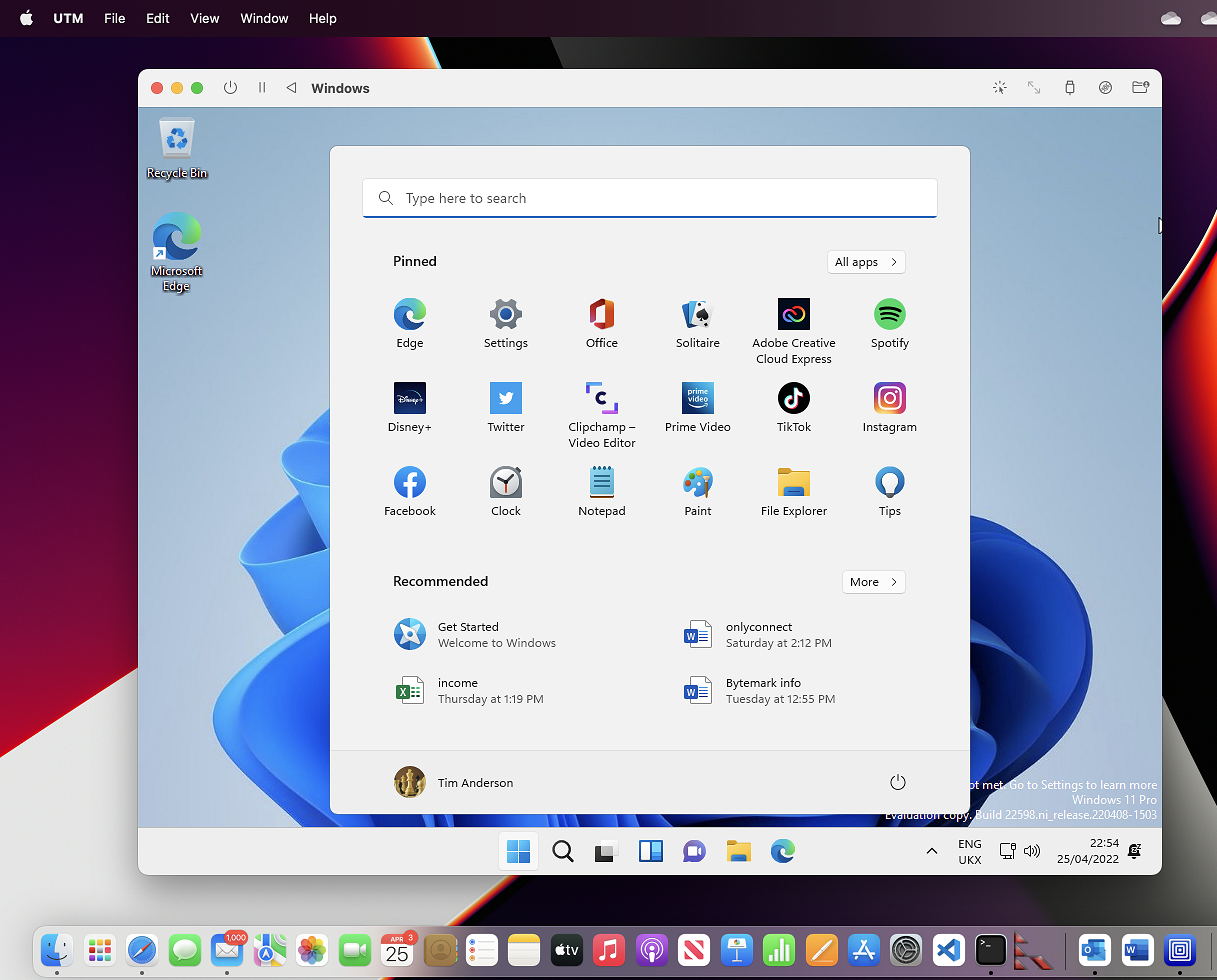The height and width of the screenshot is (980, 1217).
Task: Show hidden system tray icons chevron
Action: point(931,851)
